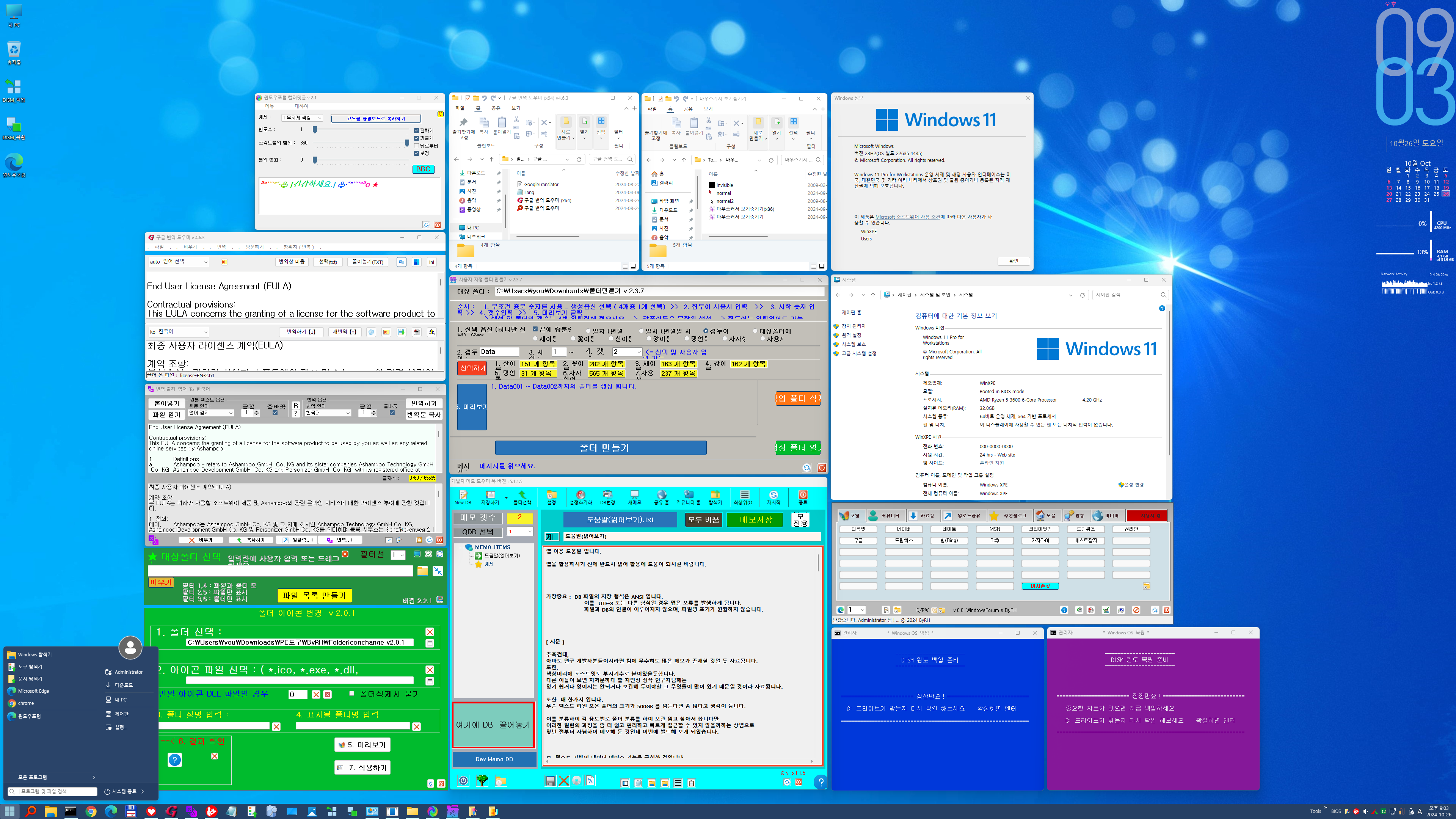The width and height of the screenshot is (1456, 819).
Task: Toggle 끝에 증분 checkbox in folder maker
Action: pos(535,329)
